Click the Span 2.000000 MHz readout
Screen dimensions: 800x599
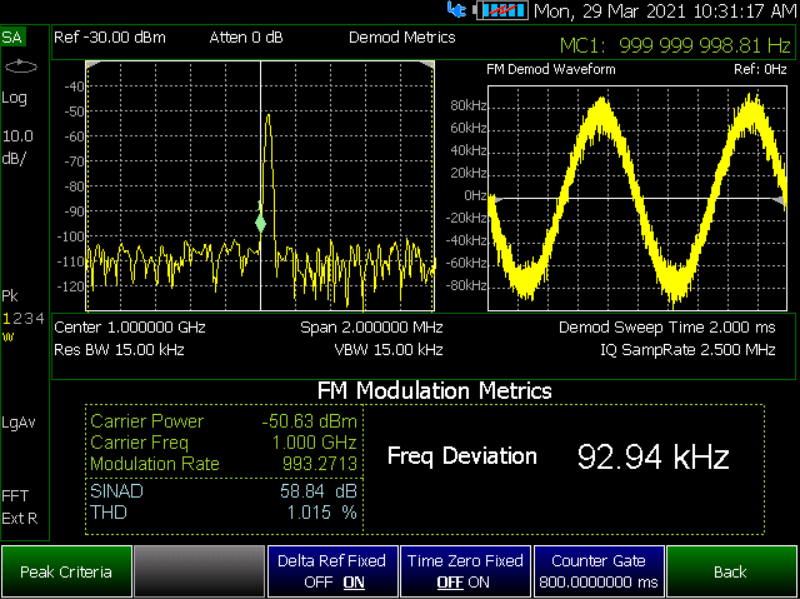(x=371, y=327)
